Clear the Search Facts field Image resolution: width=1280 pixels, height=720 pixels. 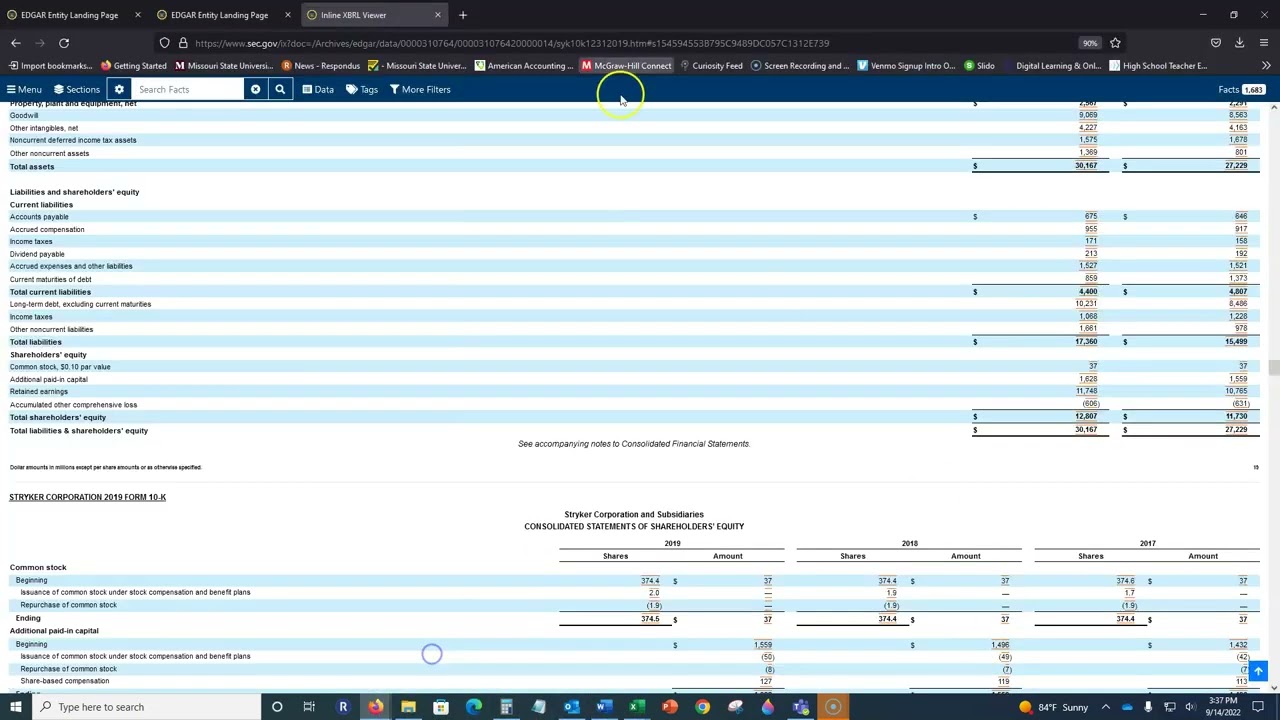pyautogui.click(x=255, y=90)
